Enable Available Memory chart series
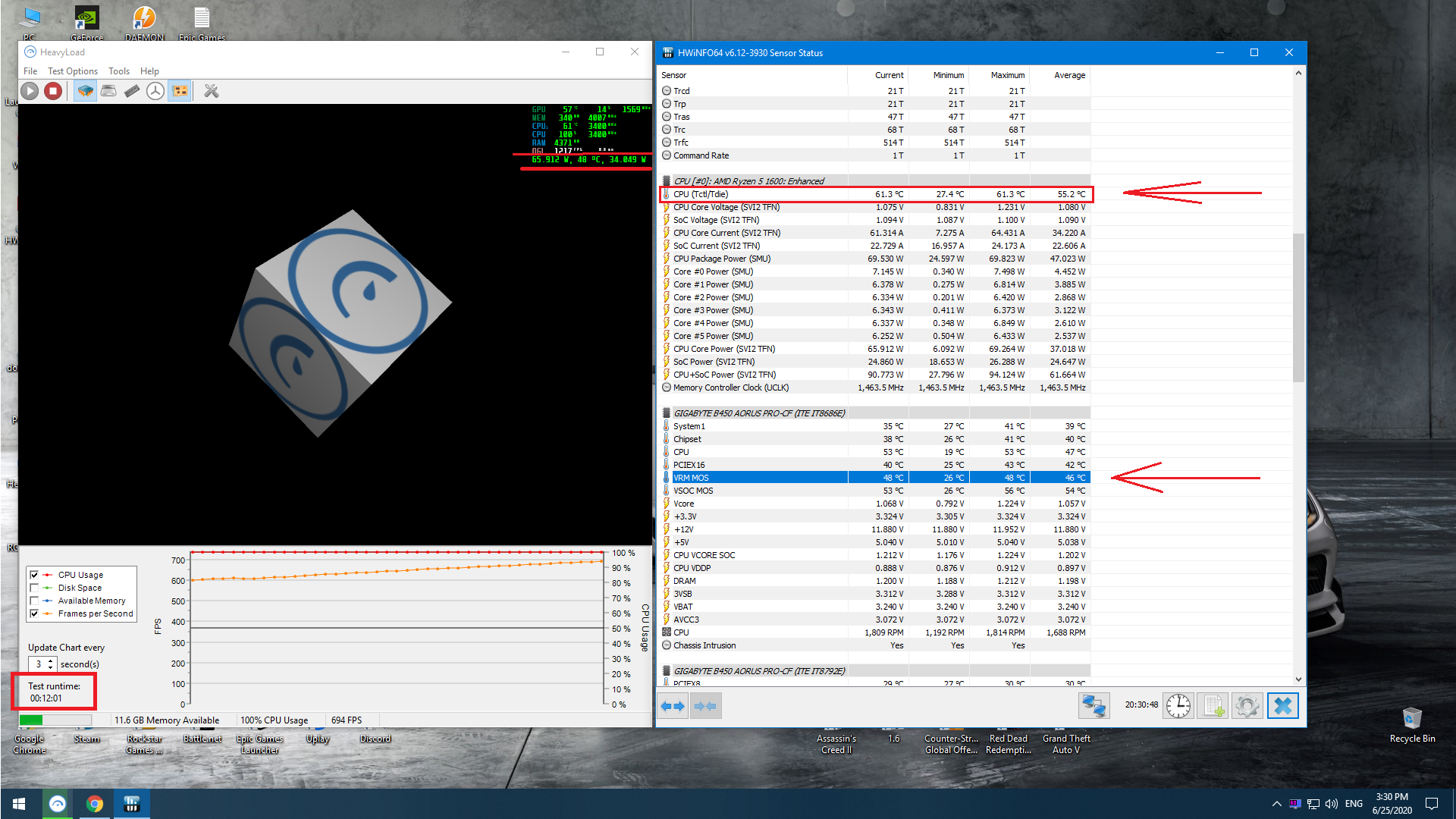 click(x=34, y=601)
